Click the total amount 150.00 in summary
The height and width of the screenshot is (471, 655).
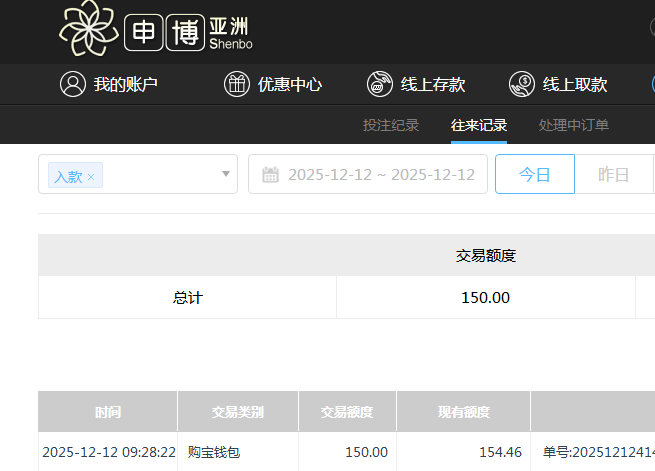point(485,298)
